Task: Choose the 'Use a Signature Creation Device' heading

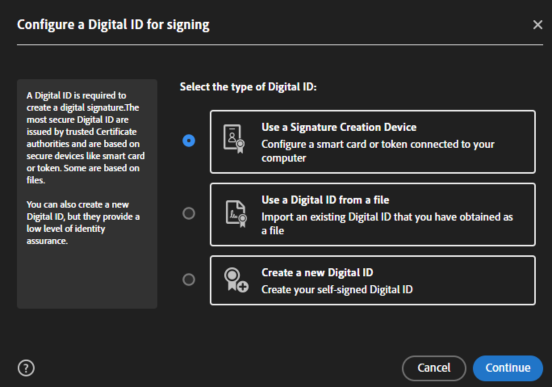Action: [x=339, y=127]
